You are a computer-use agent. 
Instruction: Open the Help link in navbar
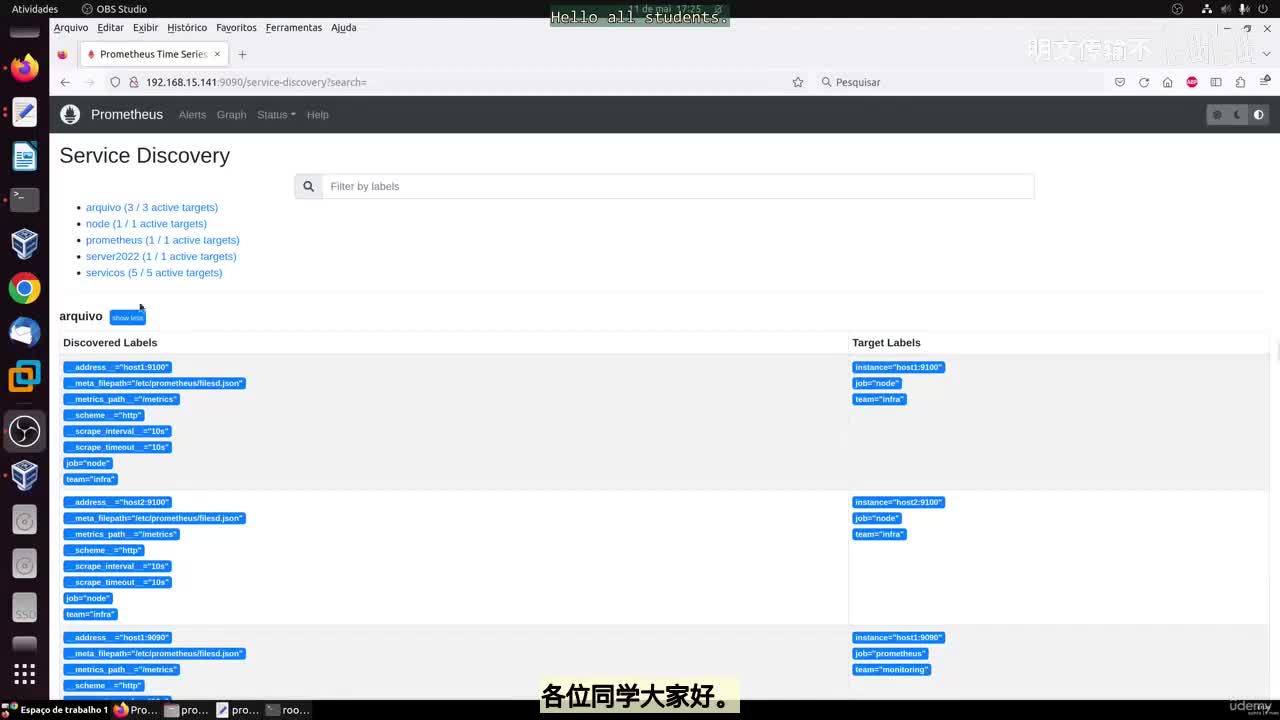[317, 115]
